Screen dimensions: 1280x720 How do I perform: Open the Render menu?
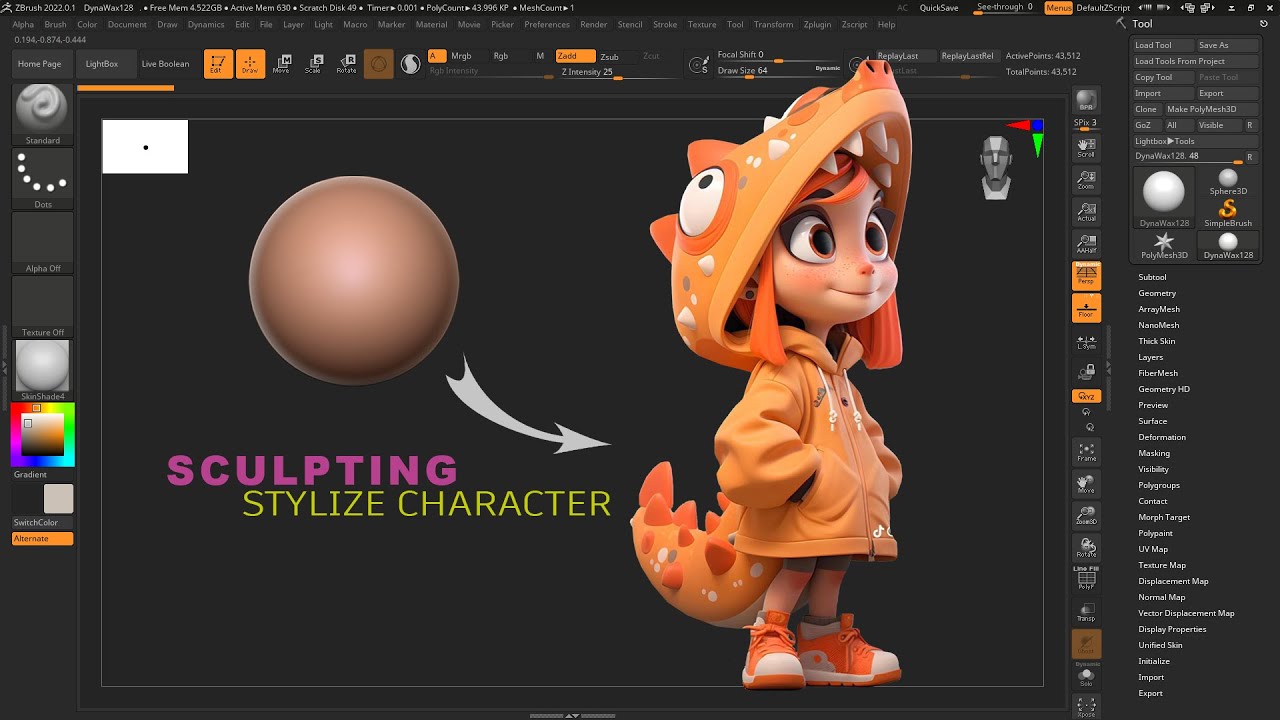(x=594, y=24)
